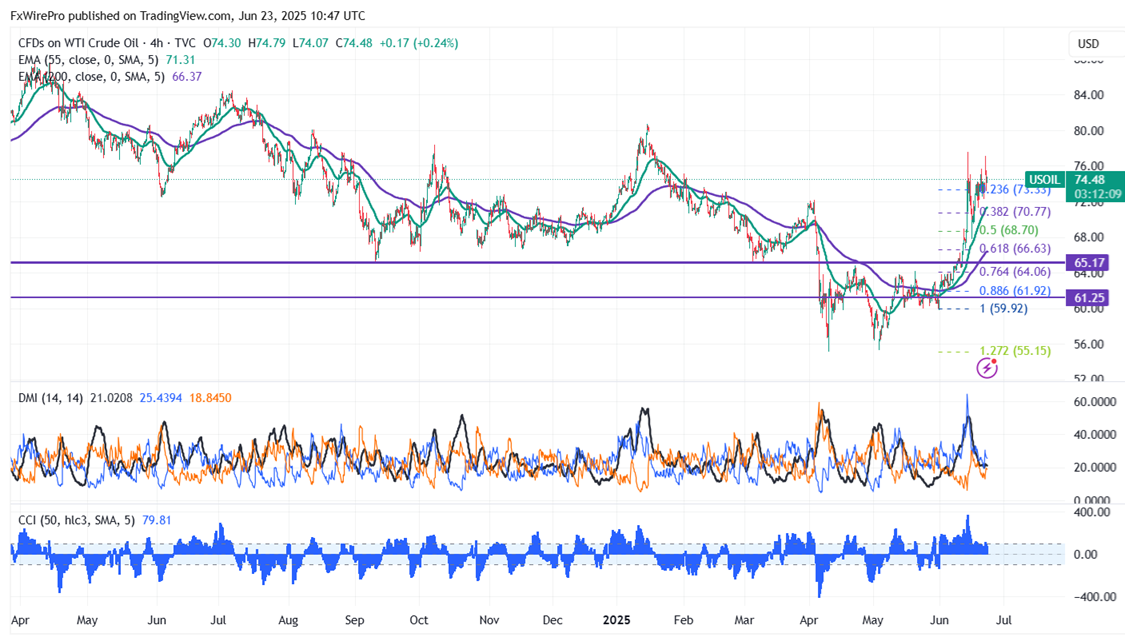Image resolution: width=1125 pixels, height=635 pixels.
Task: Click the 0.886 (61.92) Fibonacci label
Action: click(1015, 291)
